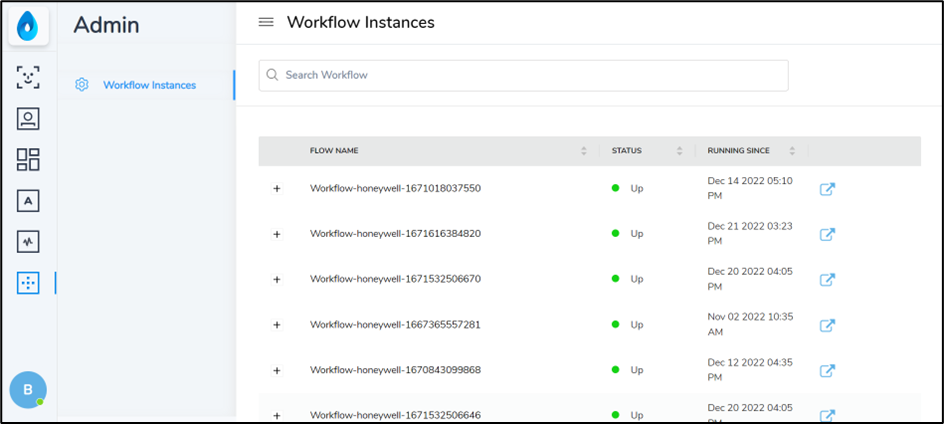Click the text Workflow-honeywell-1671532506646

click(396, 415)
